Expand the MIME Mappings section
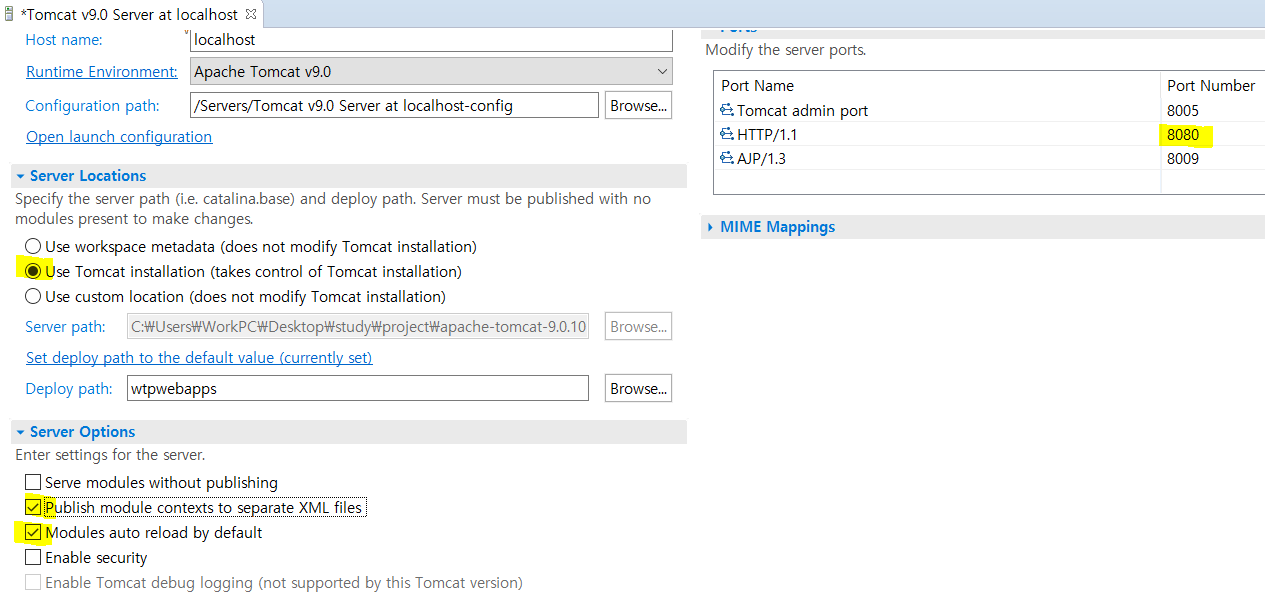 click(x=710, y=227)
